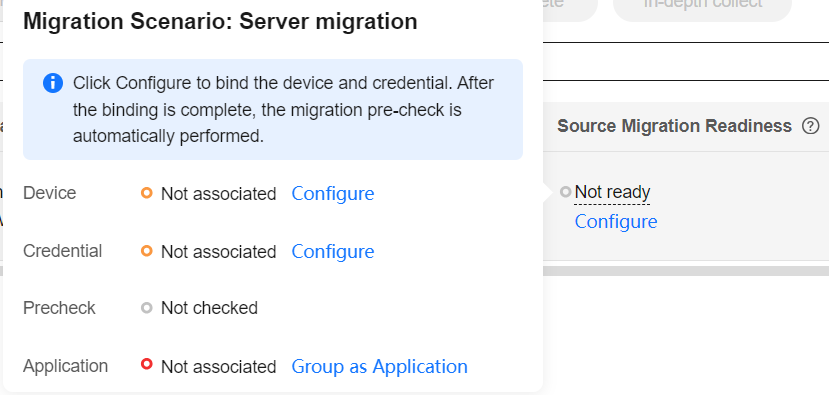
Task: Click the horizontal scrollbar below the table
Action: coord(686,271)
